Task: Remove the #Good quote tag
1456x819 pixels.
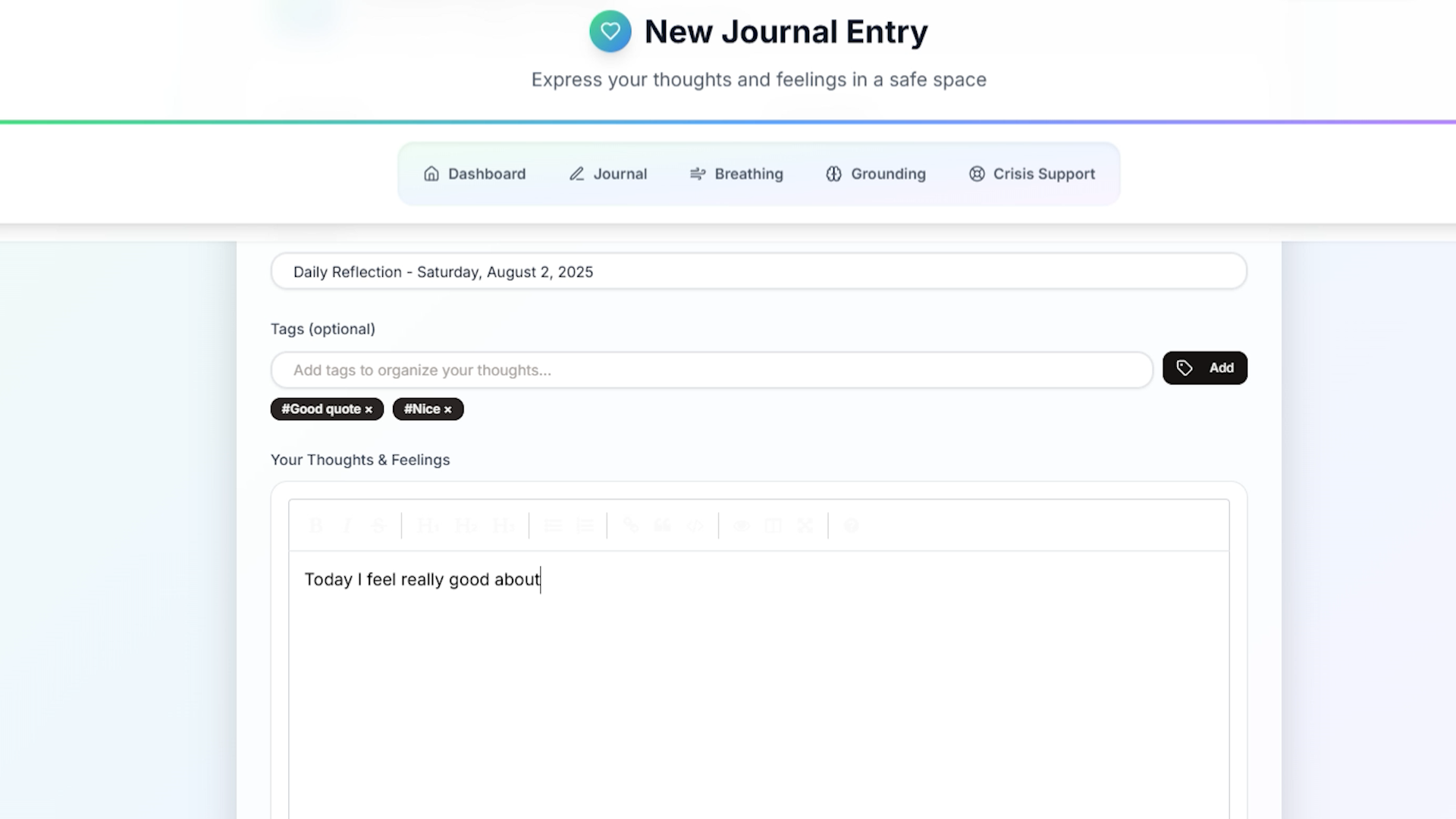Action: (369, 409)
